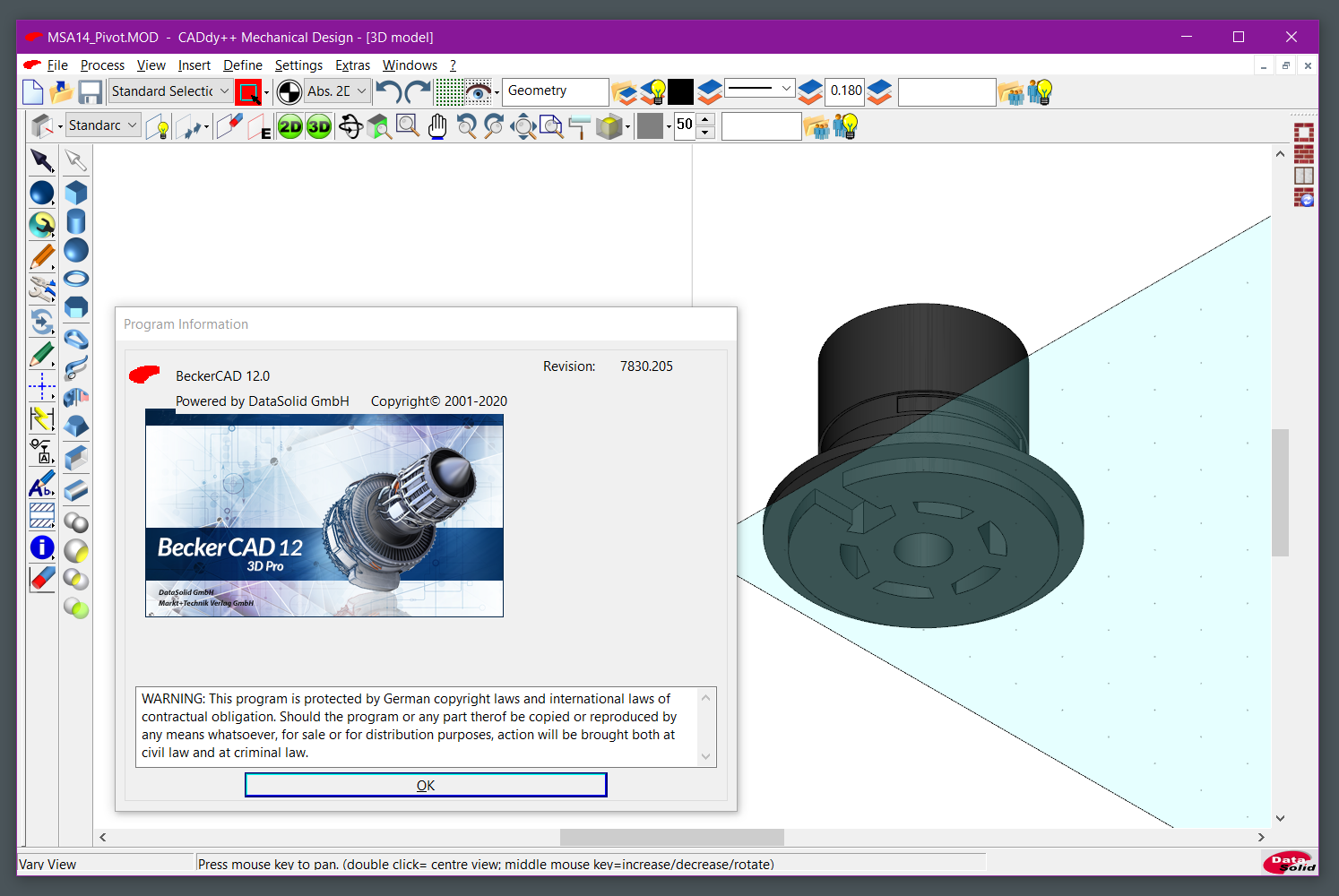Choose the hatching pattern tool

click(42, 515)
